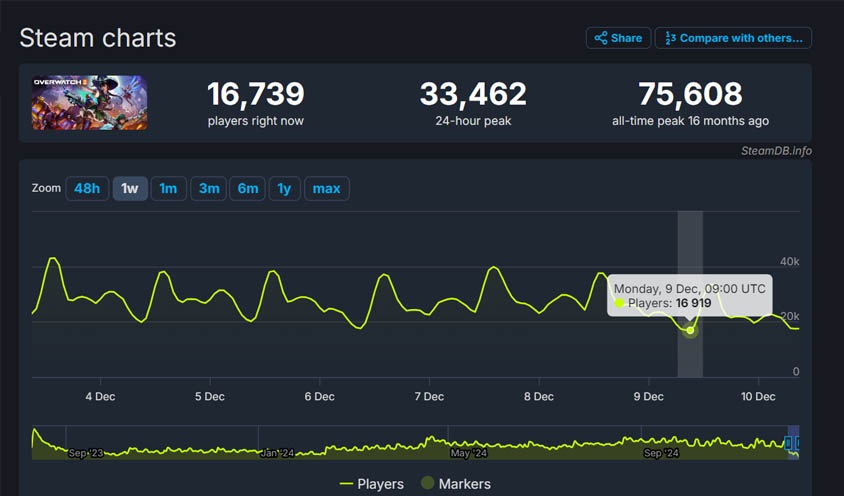Toggle the Markers series in legend
Screen dimensions: 844x496
(456, 484)
